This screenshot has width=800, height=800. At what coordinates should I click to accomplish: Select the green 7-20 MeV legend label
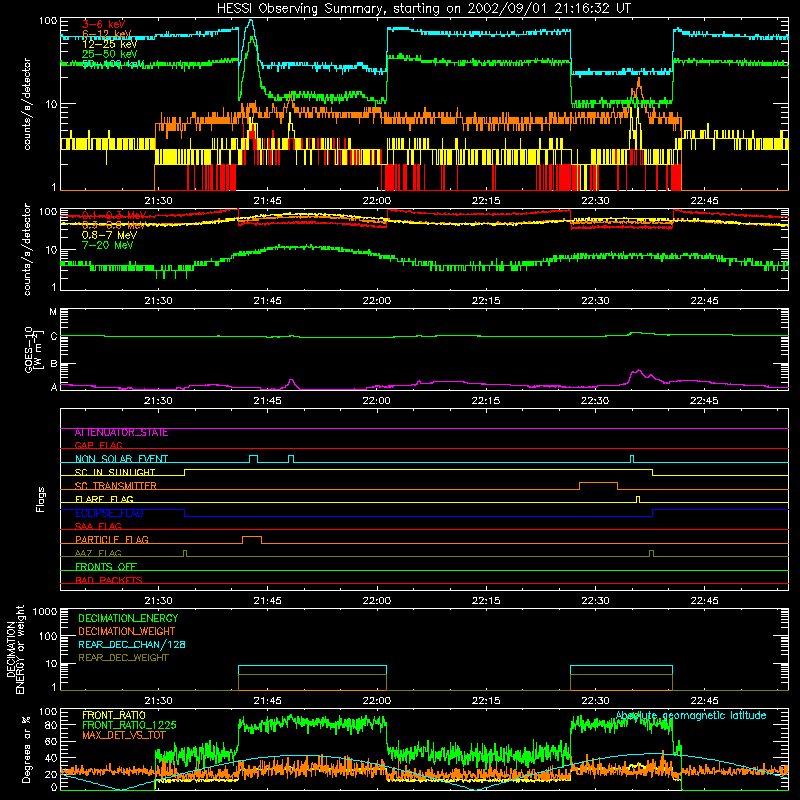tap(107, 245)
